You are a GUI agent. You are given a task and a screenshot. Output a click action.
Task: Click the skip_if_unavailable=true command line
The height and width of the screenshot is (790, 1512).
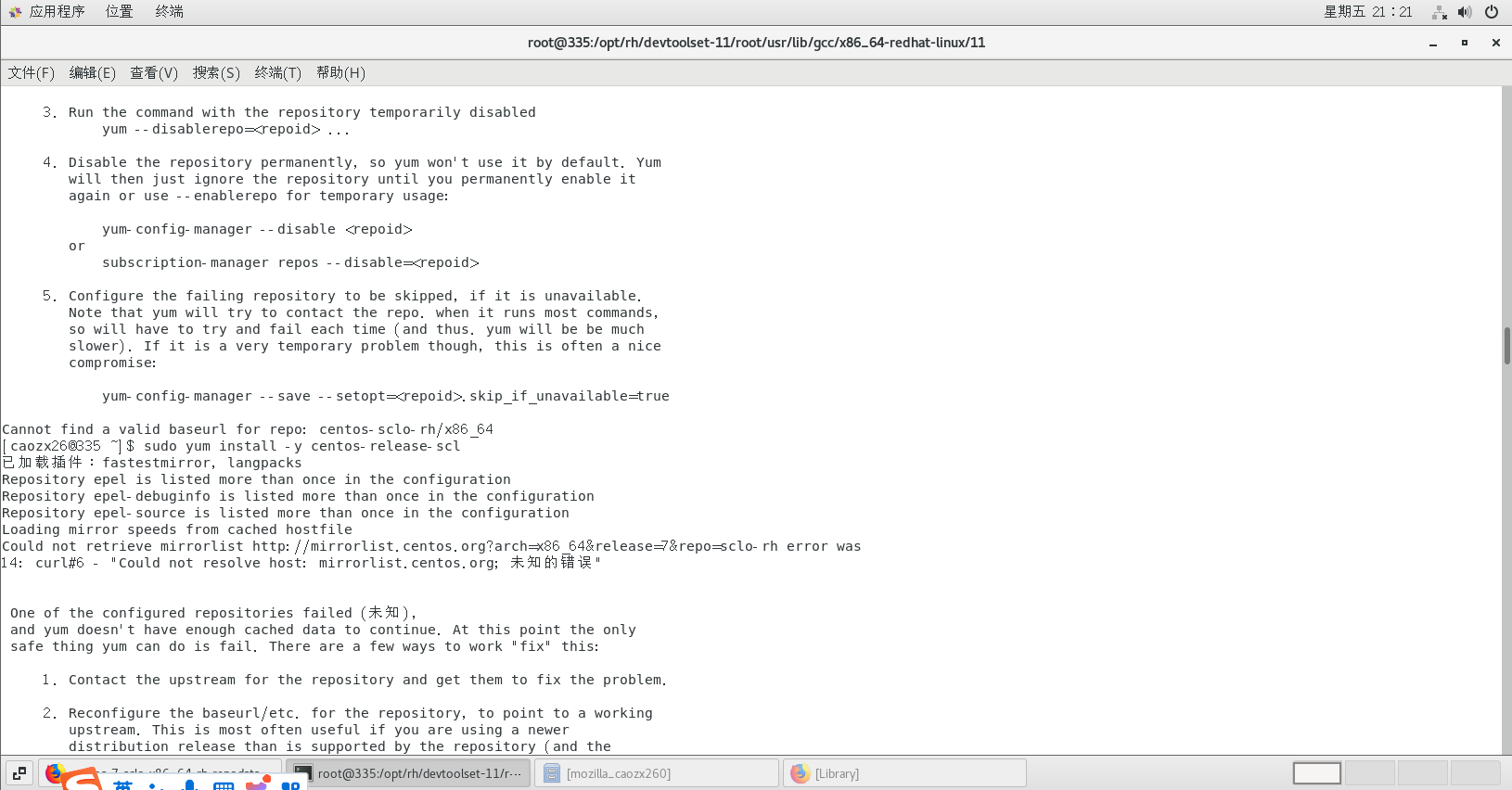pyautogui.click(x=386, y=396)
